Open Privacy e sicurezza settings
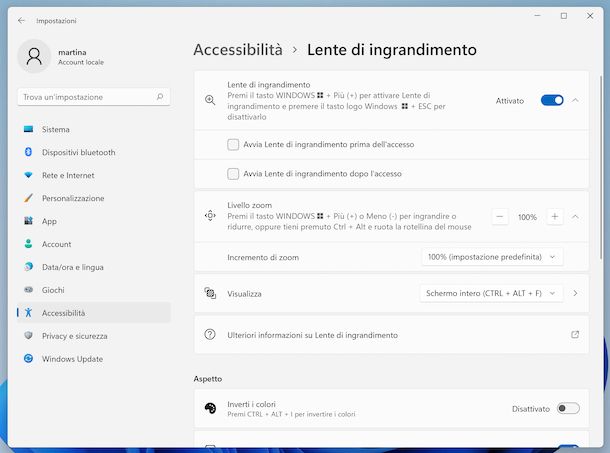The image size is (610, 453). 94,335
